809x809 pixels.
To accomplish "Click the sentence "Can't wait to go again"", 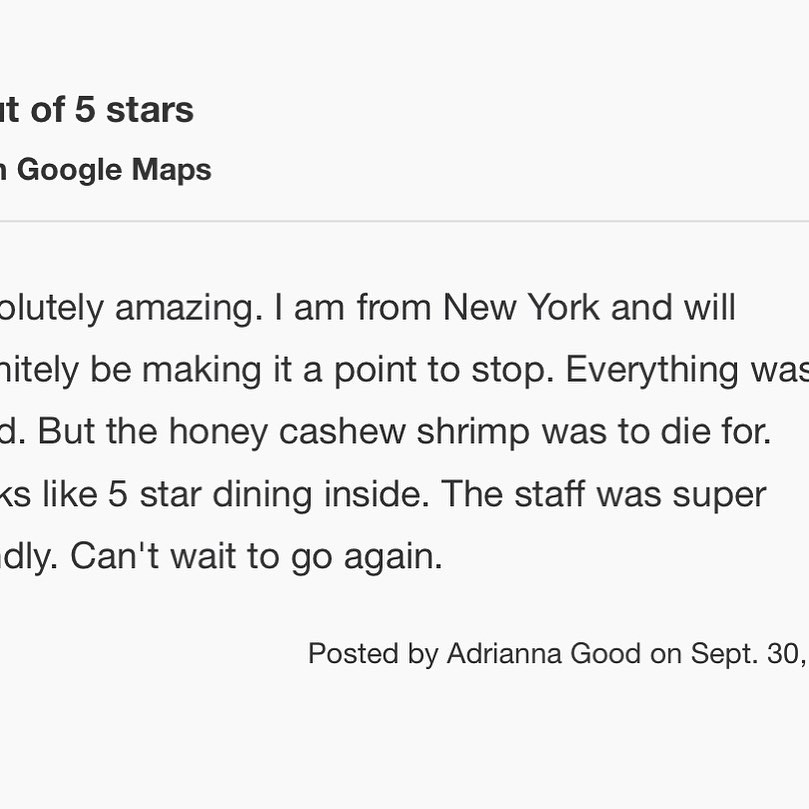I will coord(255,557).
